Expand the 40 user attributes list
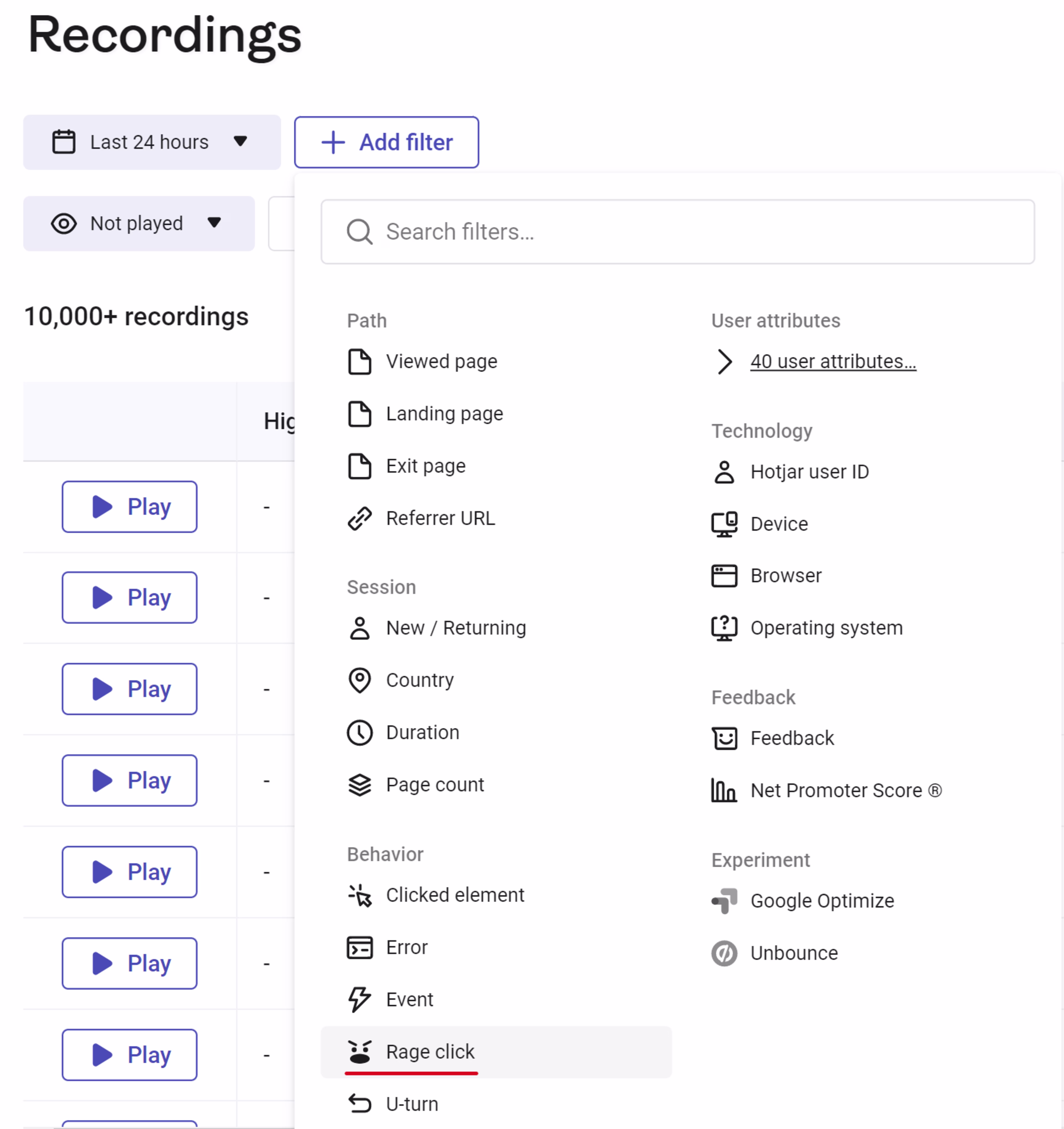 833,361
